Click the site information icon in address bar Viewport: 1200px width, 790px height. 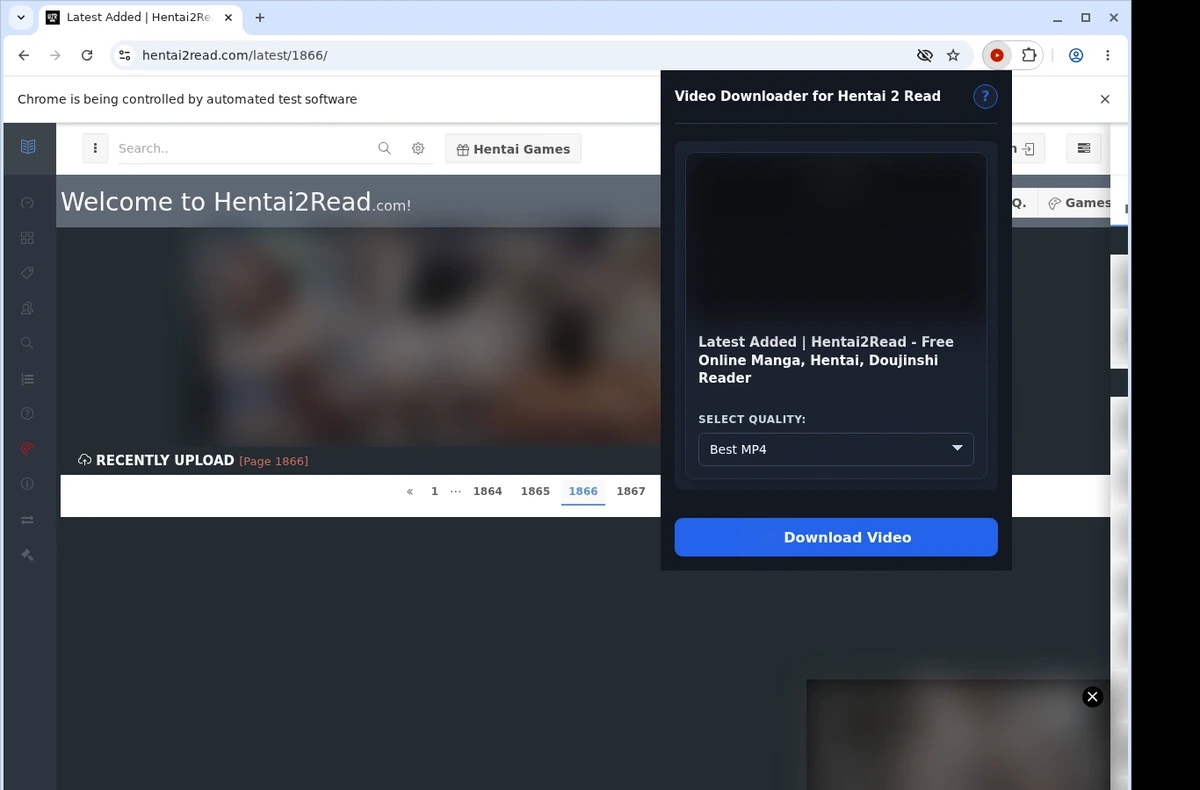coord(125,55)
